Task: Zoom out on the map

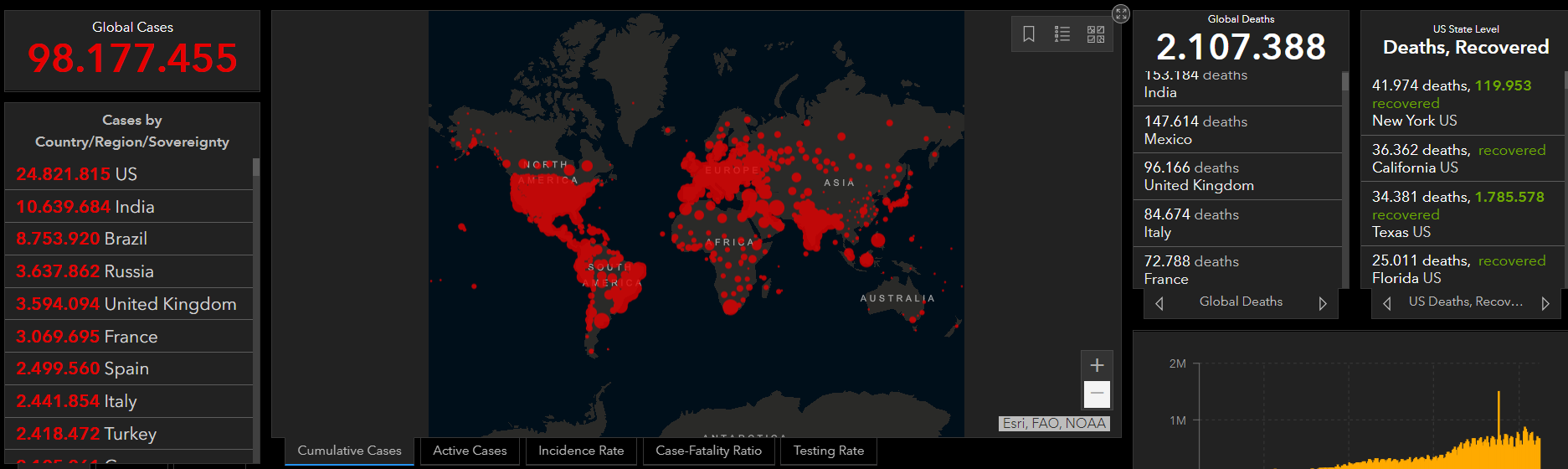Action: (1097, 394)
